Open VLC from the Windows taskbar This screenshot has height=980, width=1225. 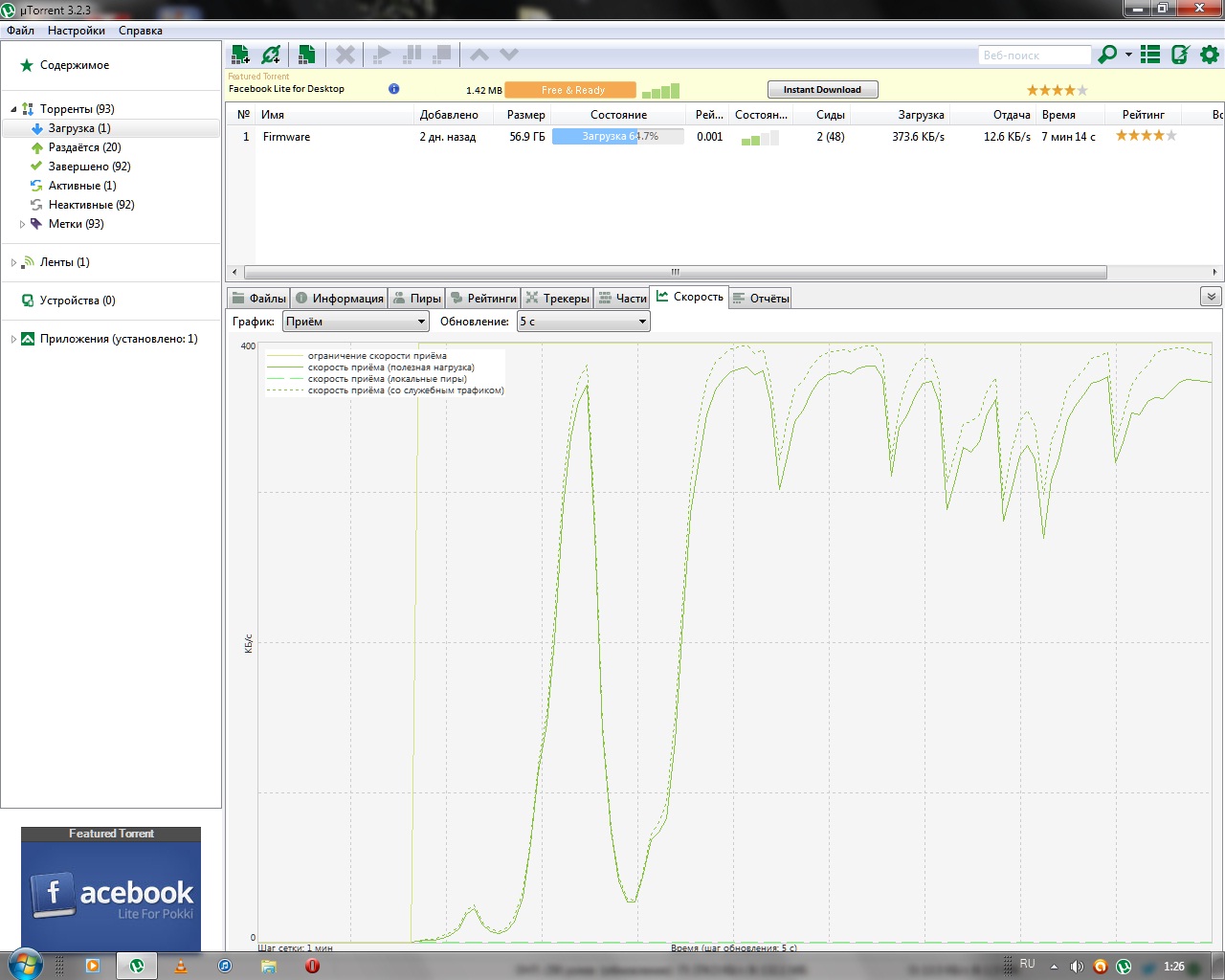180,966
